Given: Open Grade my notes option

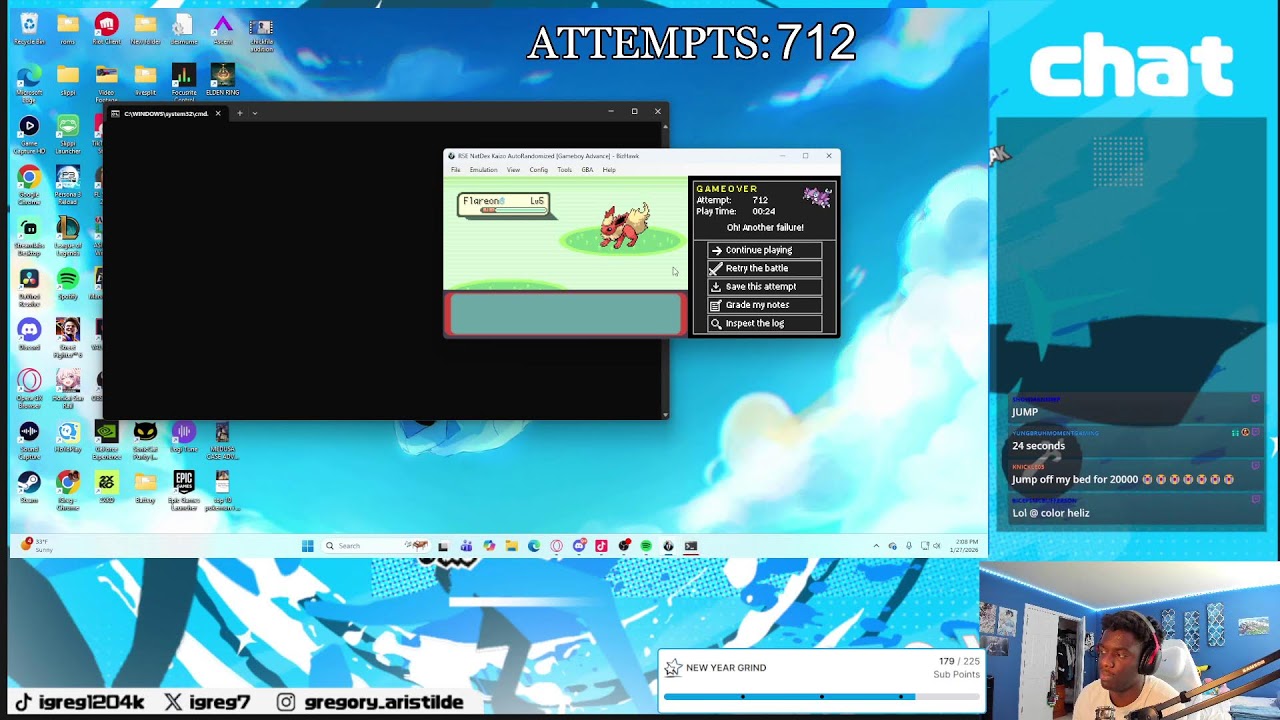Looking at the screenshot, I should pyautogui.click(x=765, y=305).
